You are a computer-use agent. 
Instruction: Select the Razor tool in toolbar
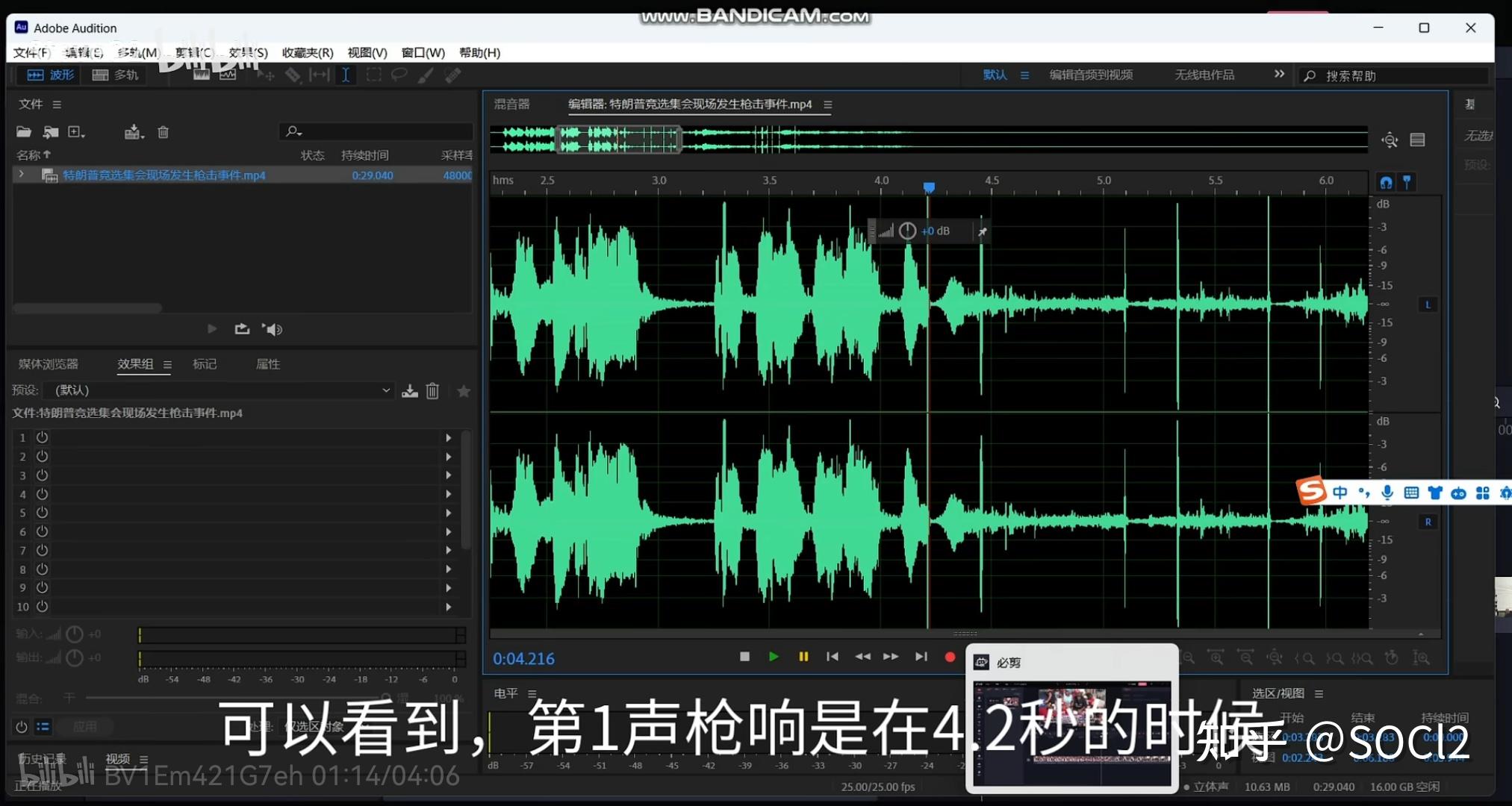(293, 75)
